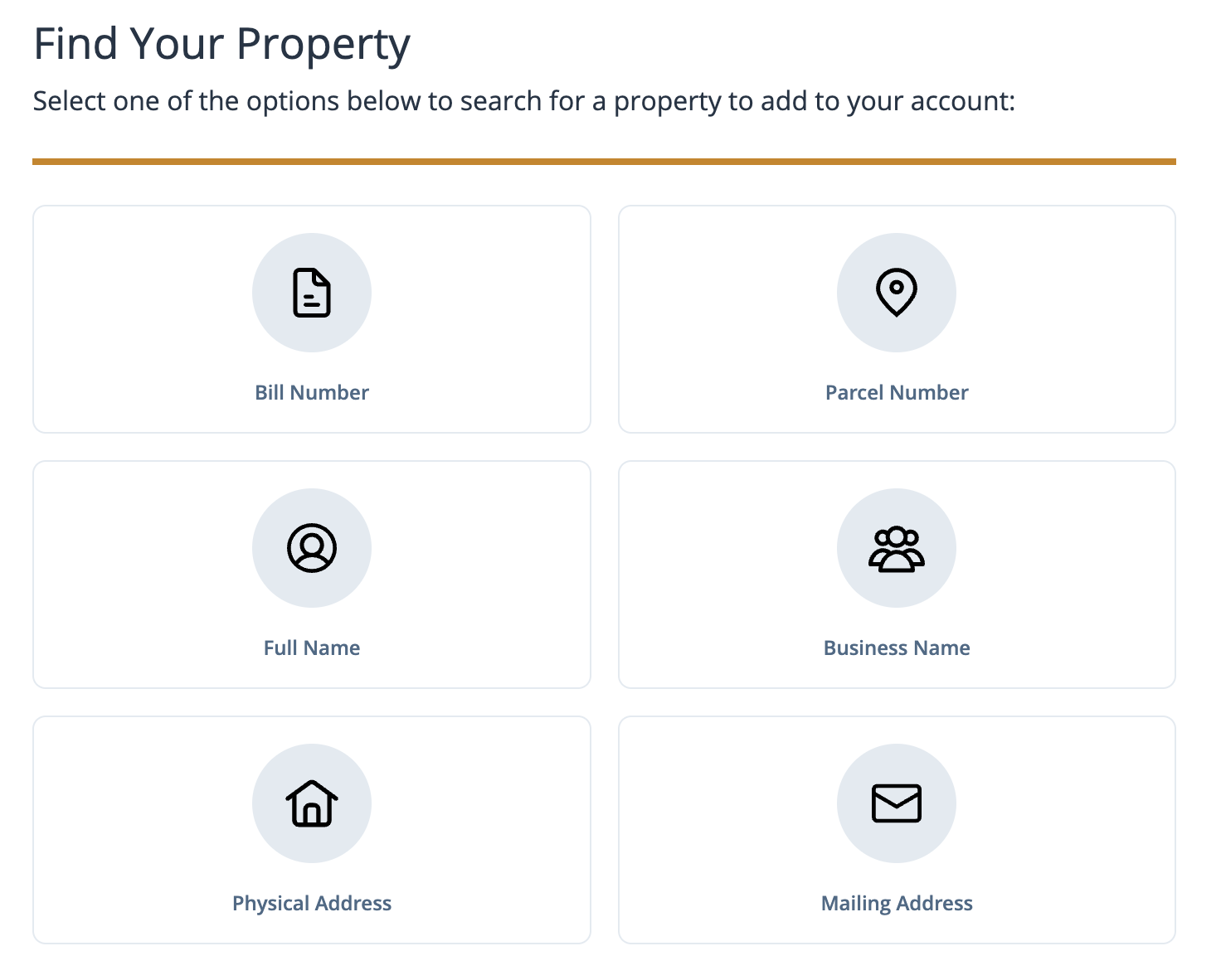Click the house icon for Physical Address
The height and width of the screenshot is (980, 1221).
312,803
